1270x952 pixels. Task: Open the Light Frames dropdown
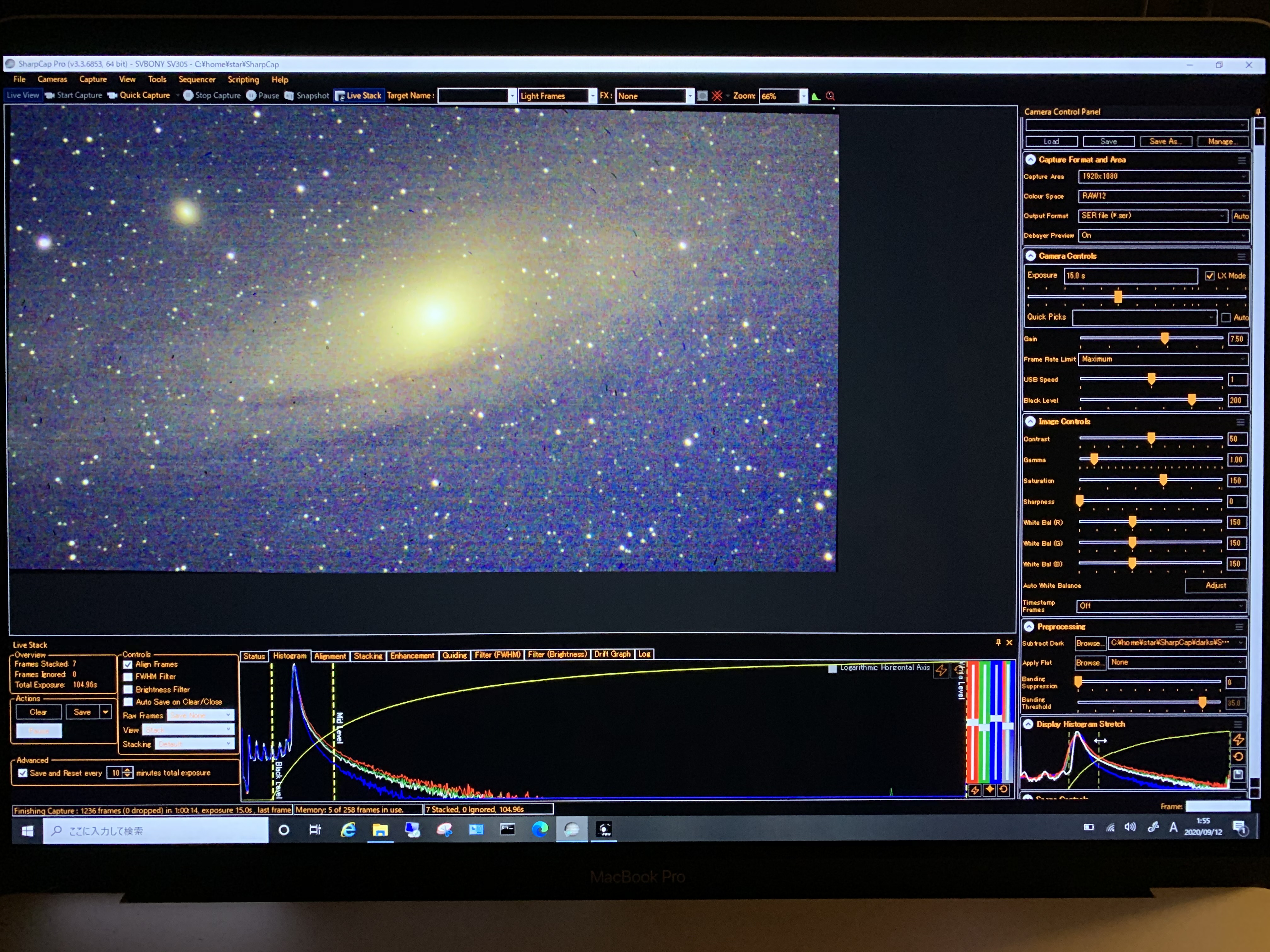coord(558,96)
